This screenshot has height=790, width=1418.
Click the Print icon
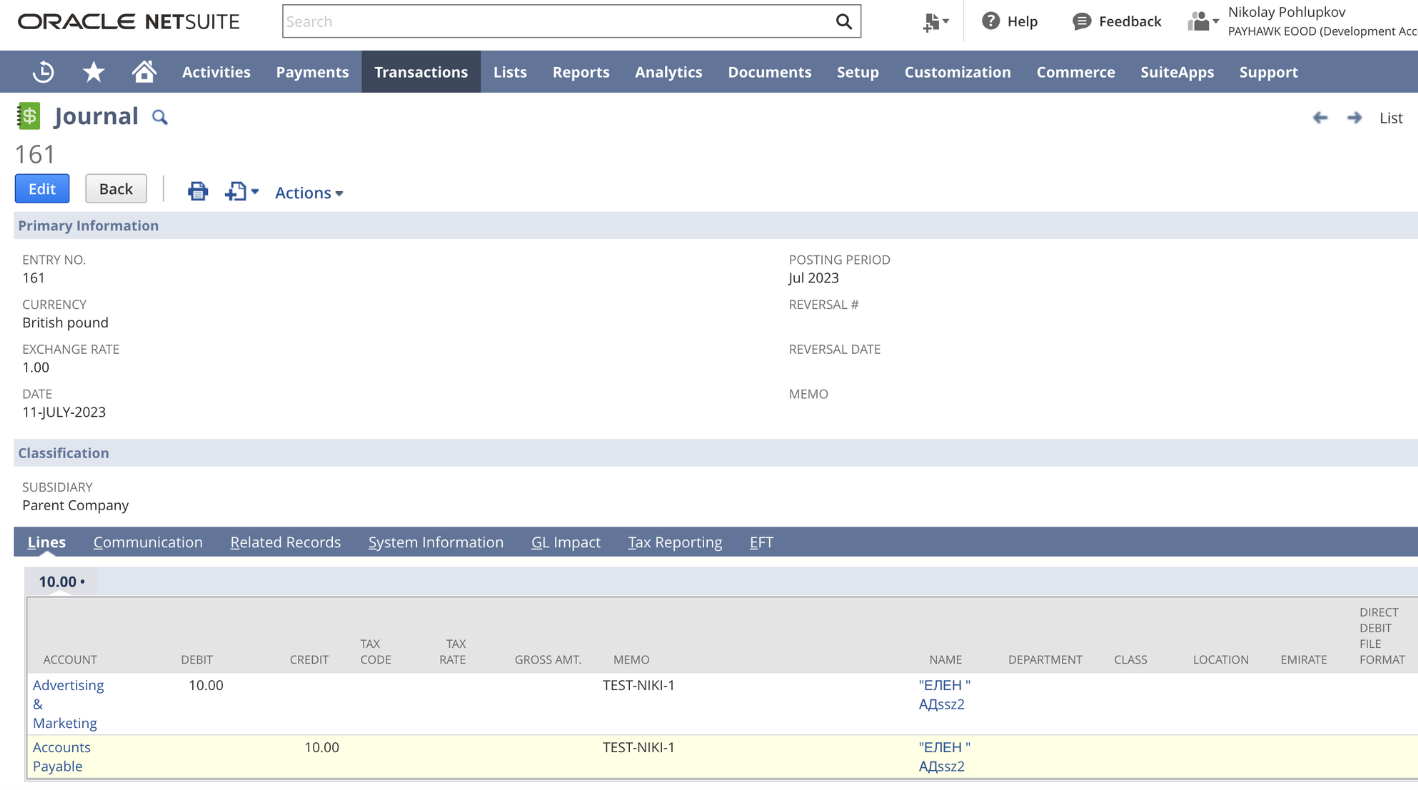[198, 192]
